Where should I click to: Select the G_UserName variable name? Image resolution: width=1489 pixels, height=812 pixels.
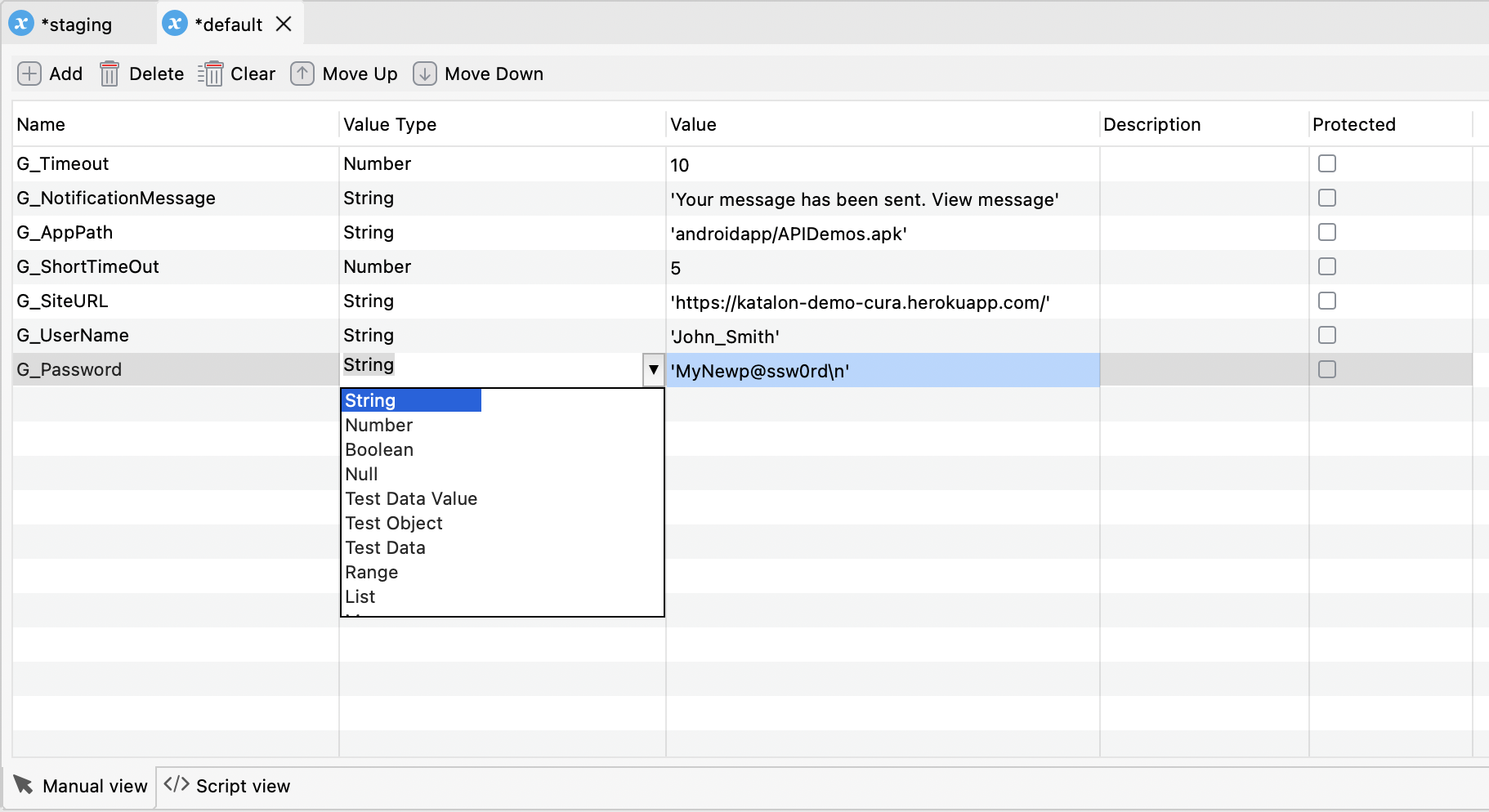(x=73, y=335)
